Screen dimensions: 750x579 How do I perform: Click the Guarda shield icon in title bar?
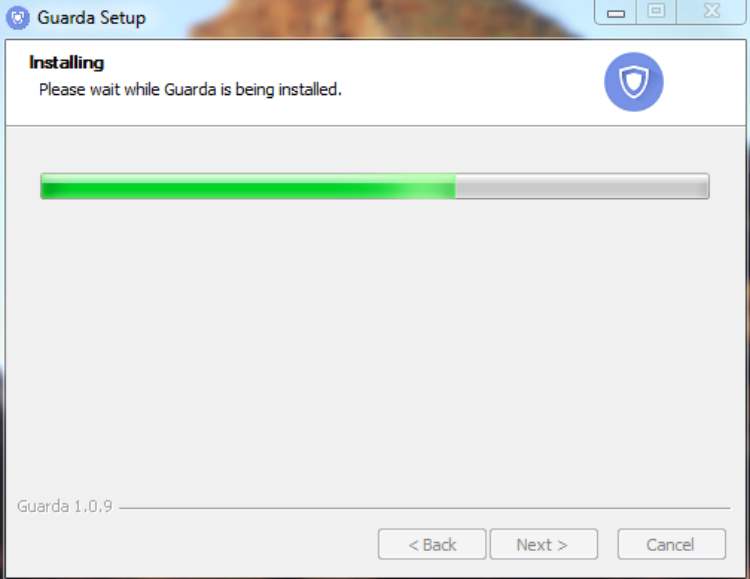(x=18, y=18)
